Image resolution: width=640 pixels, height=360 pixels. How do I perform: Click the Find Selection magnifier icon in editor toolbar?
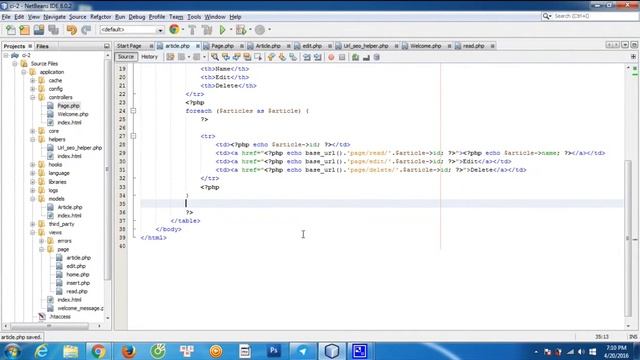[x=215, y=57]
